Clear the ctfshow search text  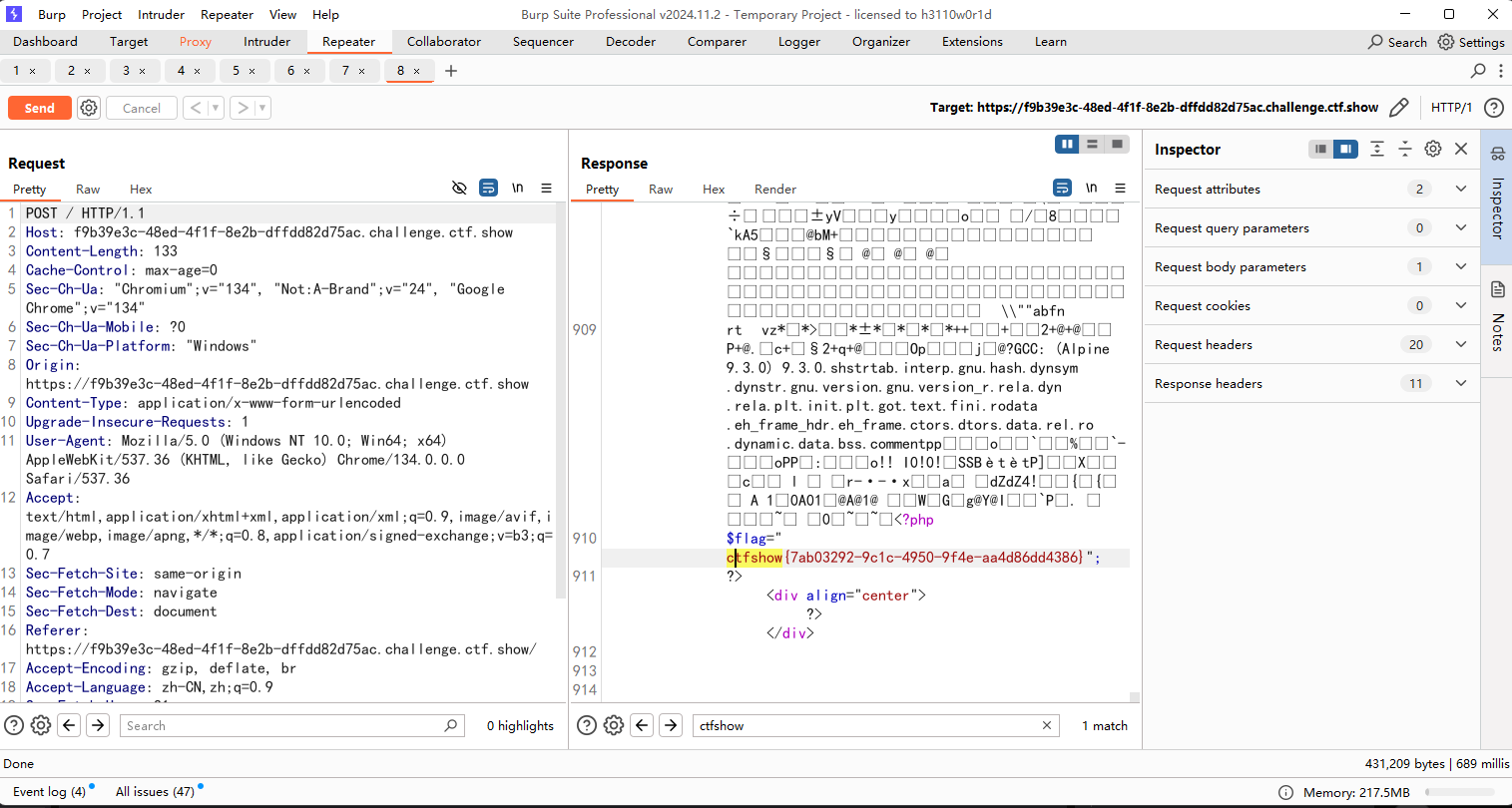click(x=1047, y=725)
